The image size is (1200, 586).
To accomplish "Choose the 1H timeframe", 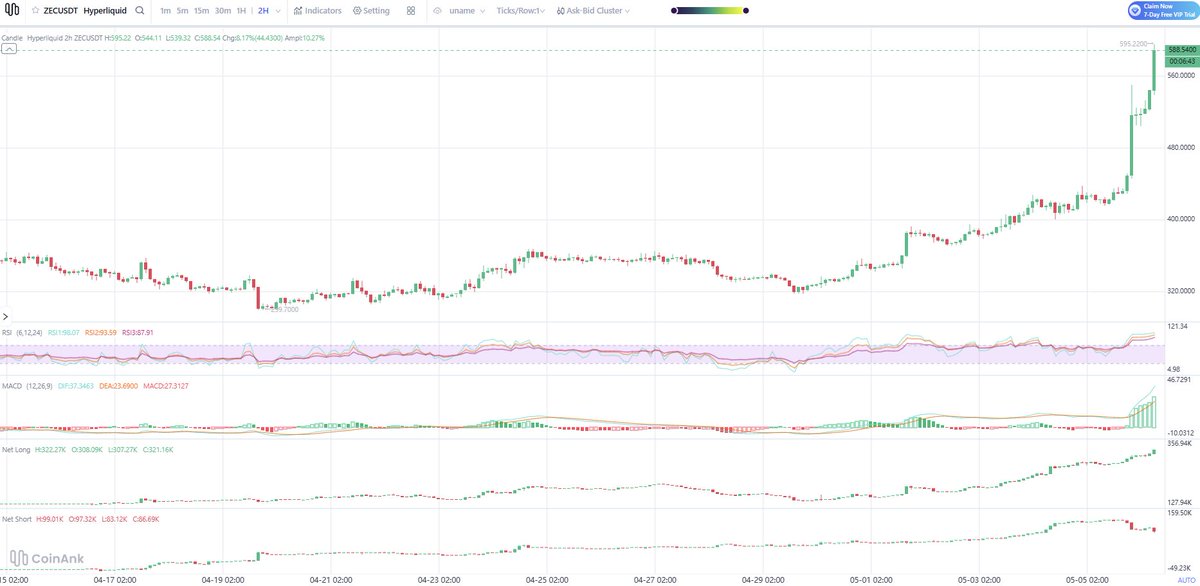I will point(241,11).
